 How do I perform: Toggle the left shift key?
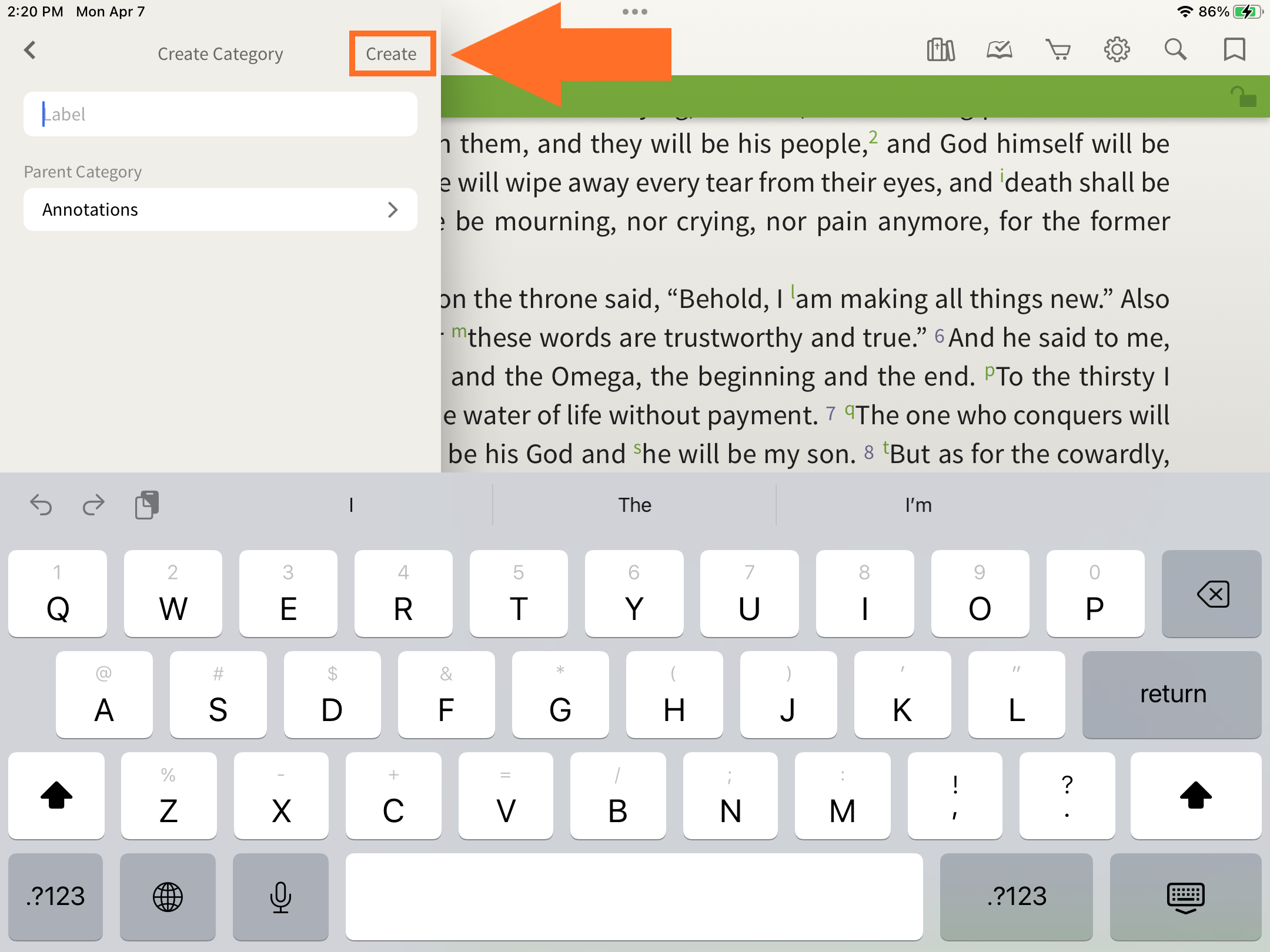point(56,796)
